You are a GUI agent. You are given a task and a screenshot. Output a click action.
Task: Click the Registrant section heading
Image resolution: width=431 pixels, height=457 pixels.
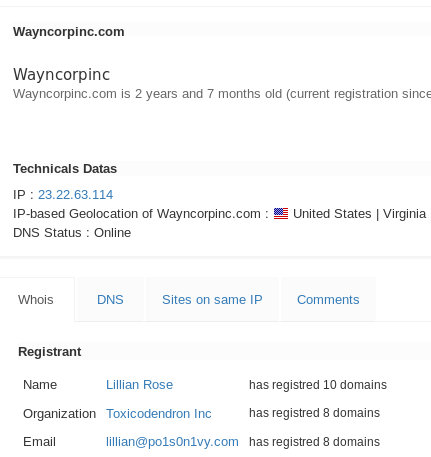(50, 352)
